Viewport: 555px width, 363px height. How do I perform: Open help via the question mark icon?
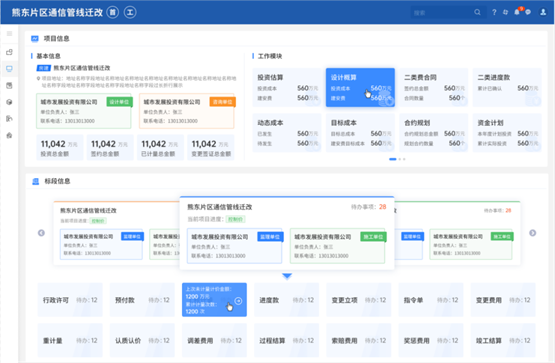(494, 12)
